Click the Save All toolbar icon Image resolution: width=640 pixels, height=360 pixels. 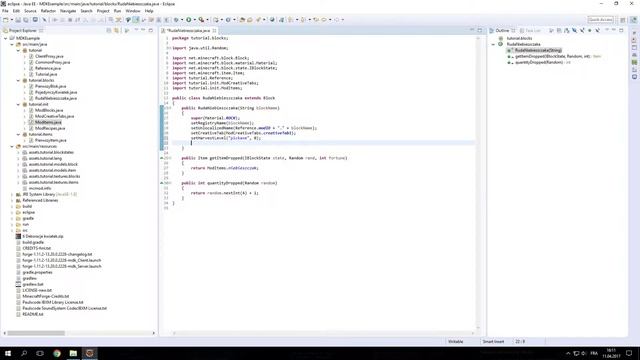coord(26,20)
